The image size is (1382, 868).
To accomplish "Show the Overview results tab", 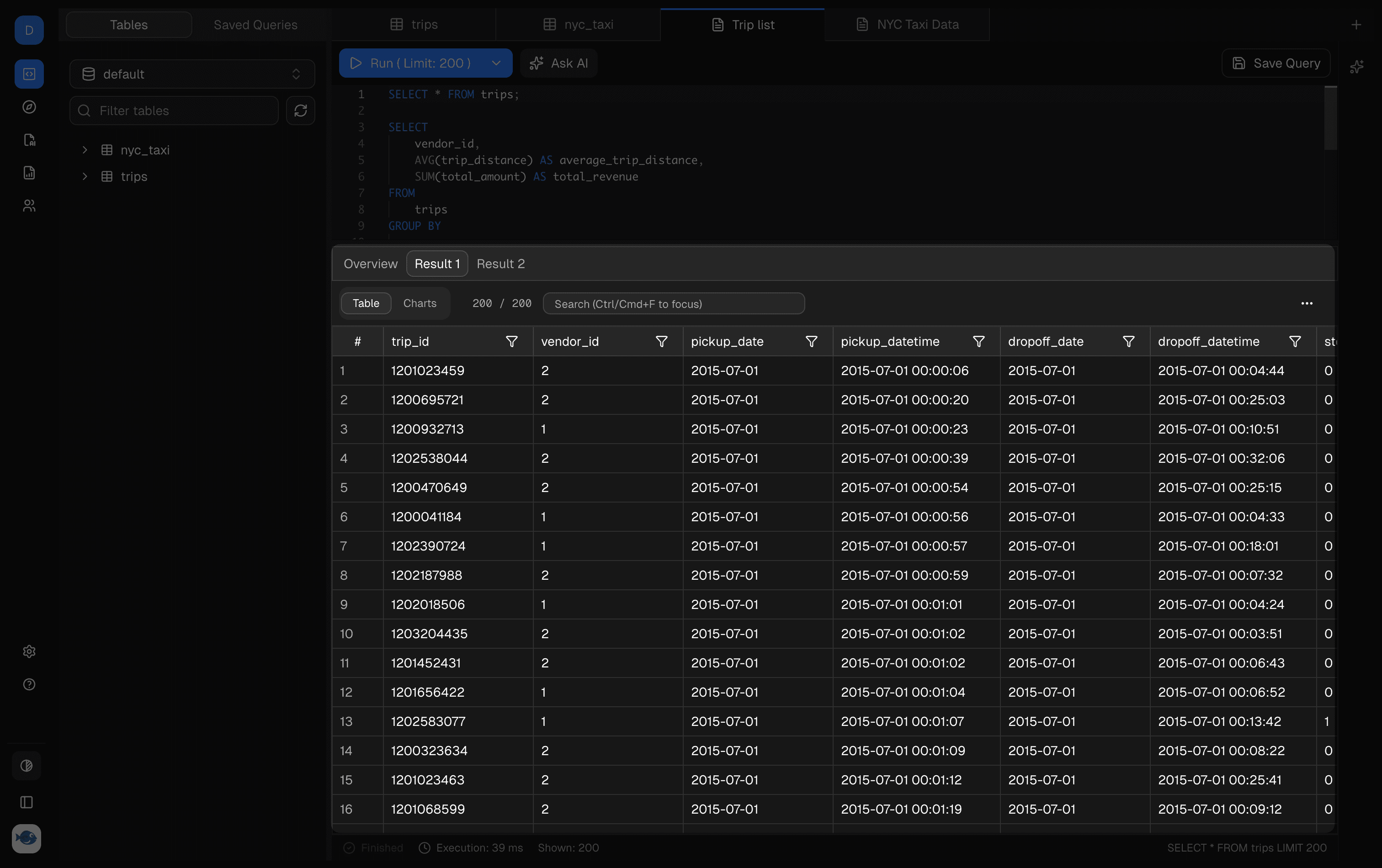I will (370, 264).
